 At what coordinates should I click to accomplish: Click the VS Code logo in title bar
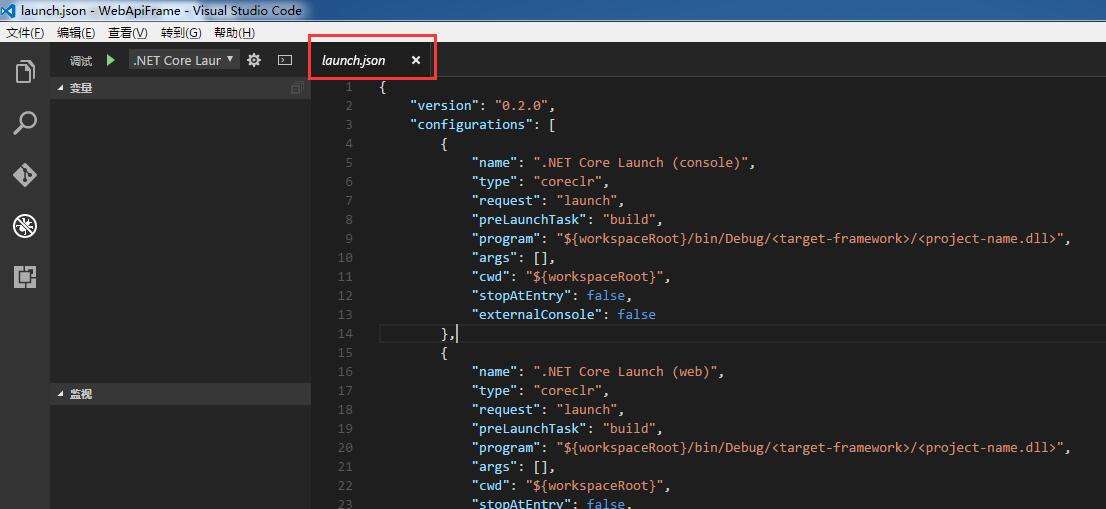pos(9,11)
